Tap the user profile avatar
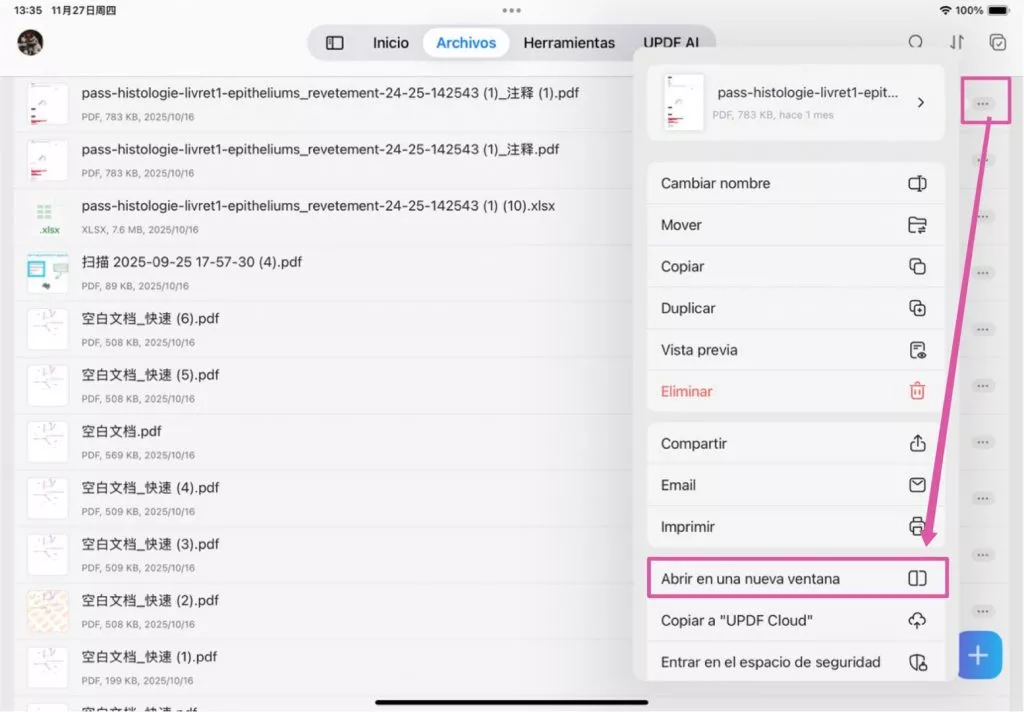The height and width of the screenshot is (712, 1024). pyautogui.click(x=30, y=42)
